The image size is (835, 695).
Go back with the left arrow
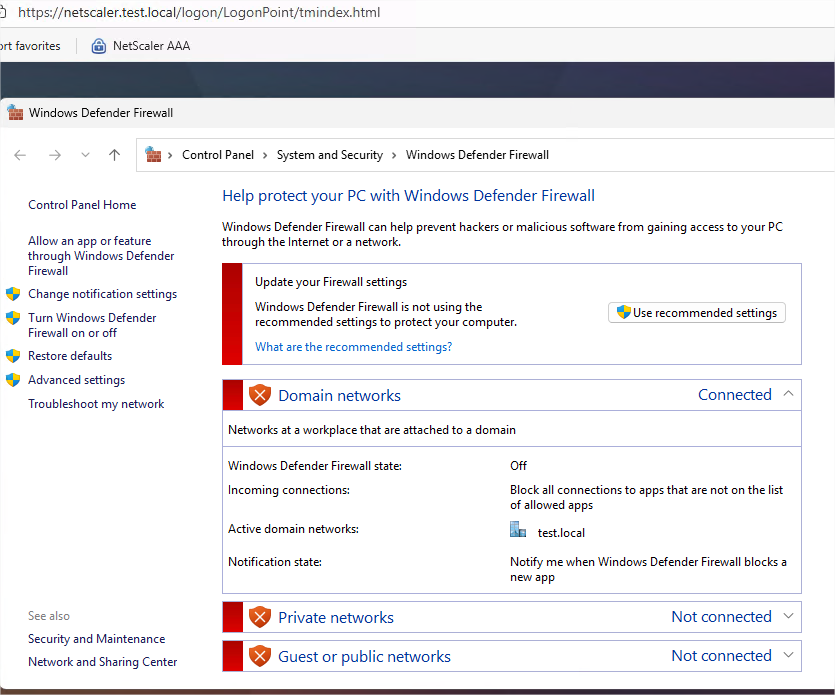pyautogui.click(x=20, y=155)
